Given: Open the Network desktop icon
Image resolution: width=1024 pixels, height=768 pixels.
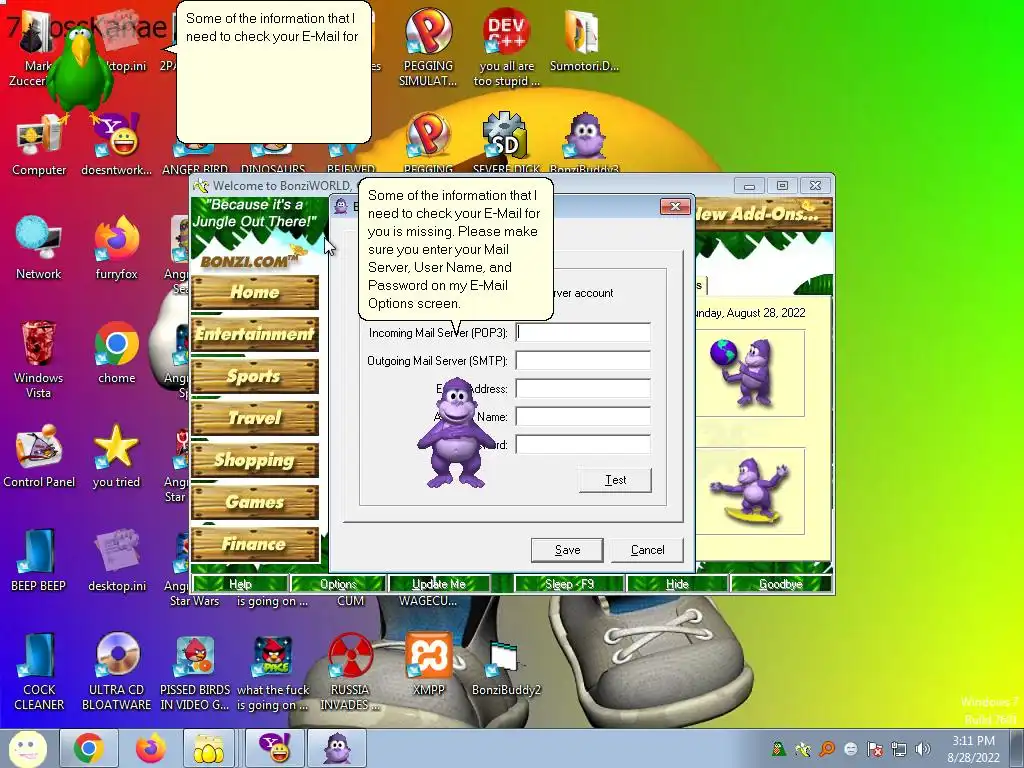Looking at the screenshot, I should click(x=39, y=248).
